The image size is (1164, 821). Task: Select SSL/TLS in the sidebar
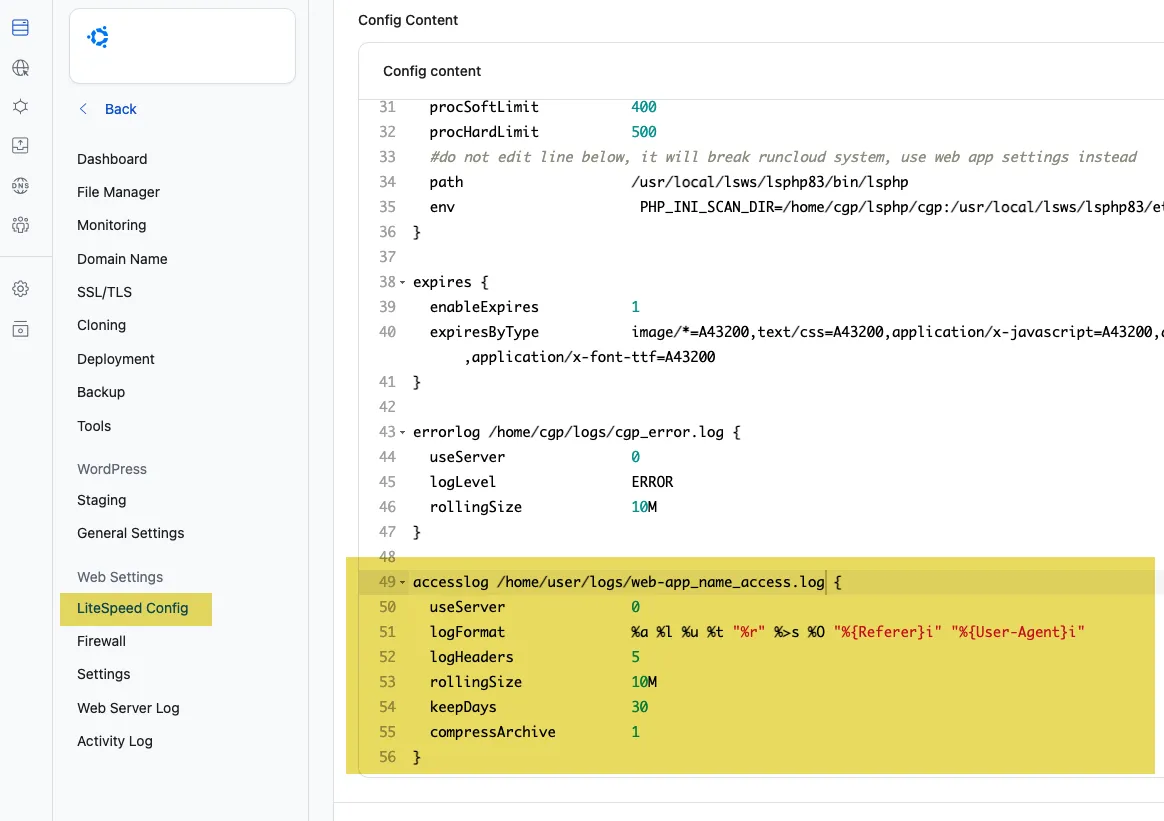[104, 292]
